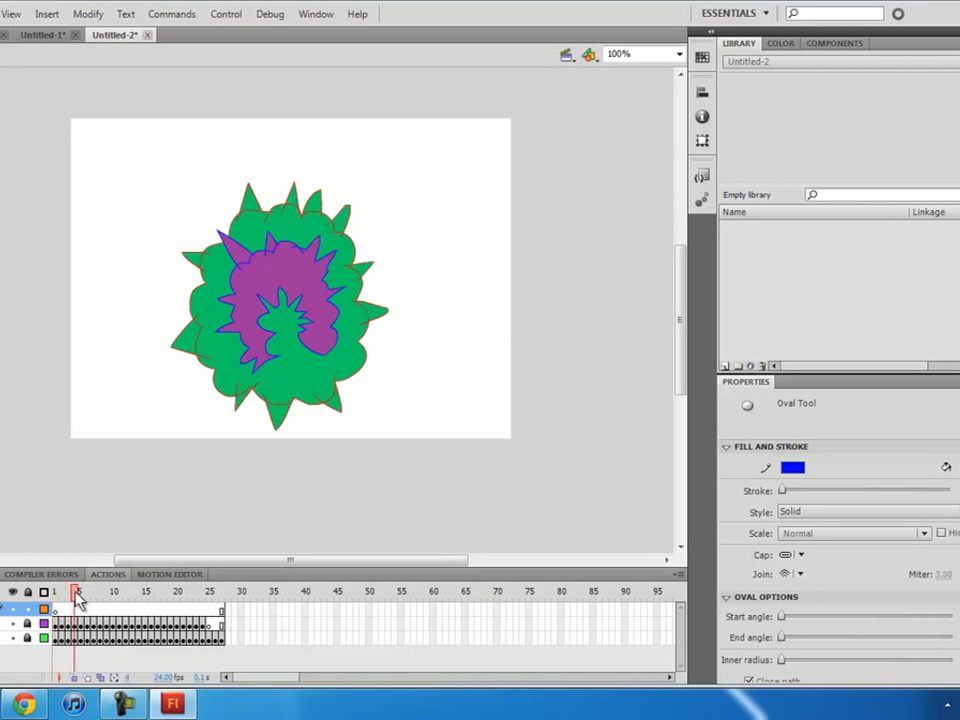Screen dimensions: 960x720
Task: Click the blue stroke color swatch
Action: 793,468
